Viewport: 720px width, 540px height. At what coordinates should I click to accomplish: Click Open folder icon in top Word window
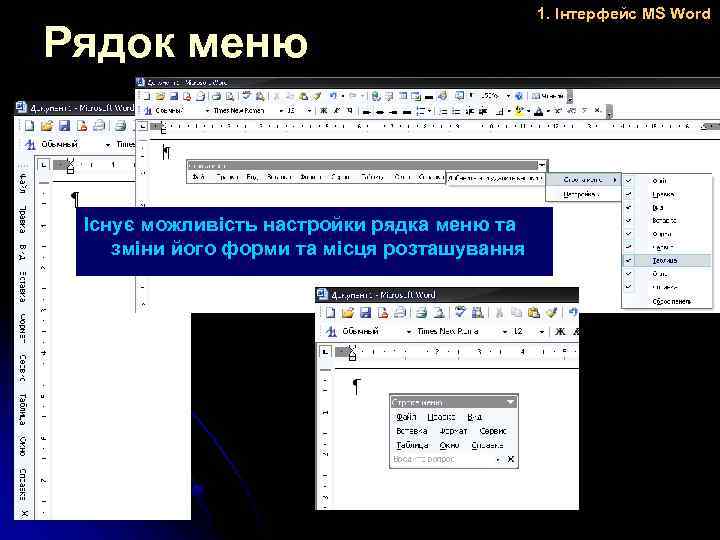pos(160,96)
